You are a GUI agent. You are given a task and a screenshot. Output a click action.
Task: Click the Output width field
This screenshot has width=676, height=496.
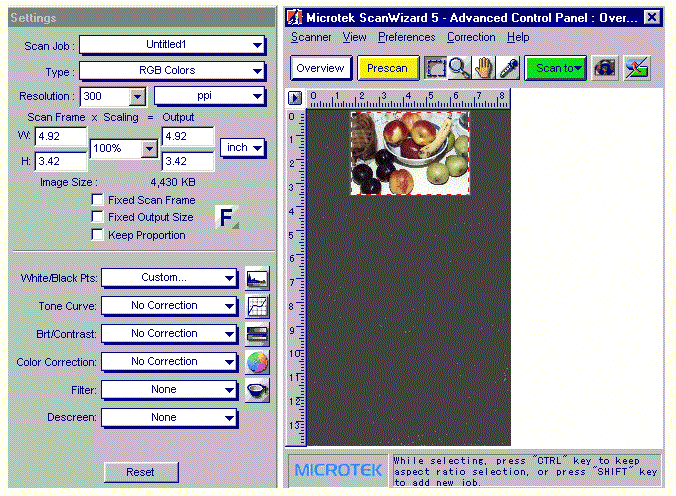(188, 137)
